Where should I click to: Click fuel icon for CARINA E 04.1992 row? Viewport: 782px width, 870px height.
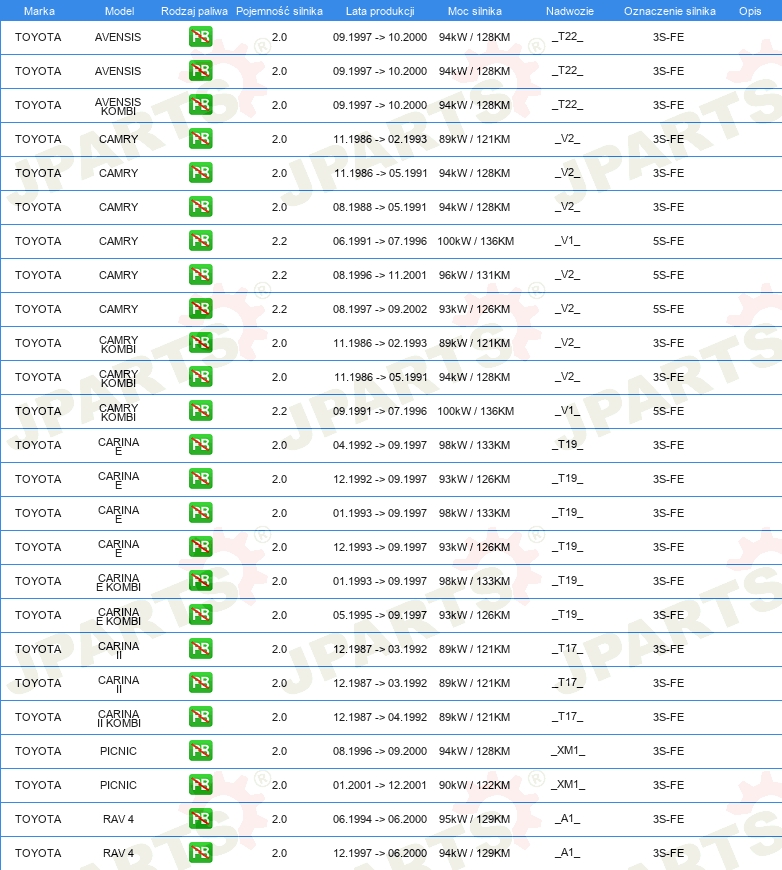click(200, 444)
